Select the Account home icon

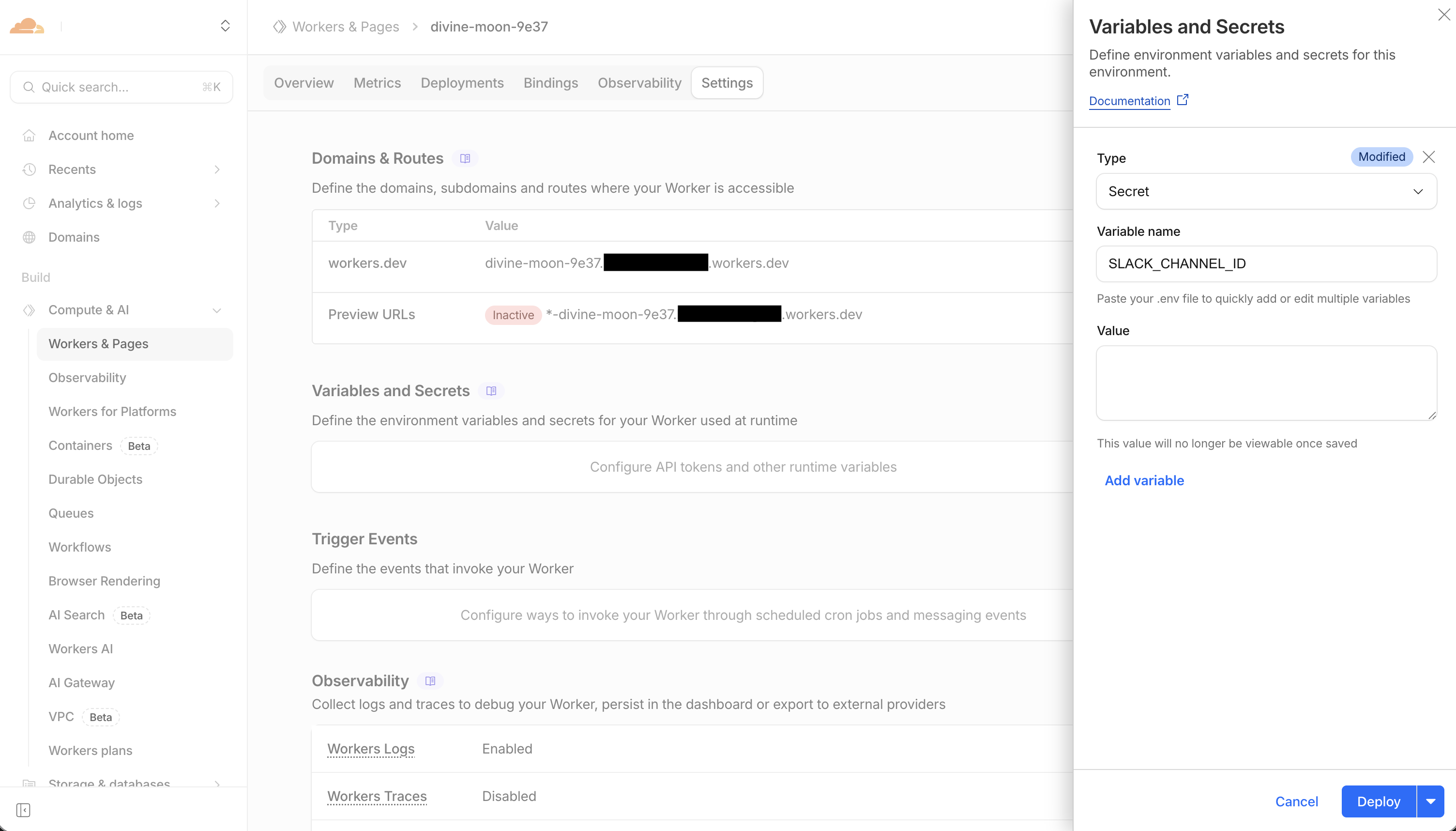29,135
